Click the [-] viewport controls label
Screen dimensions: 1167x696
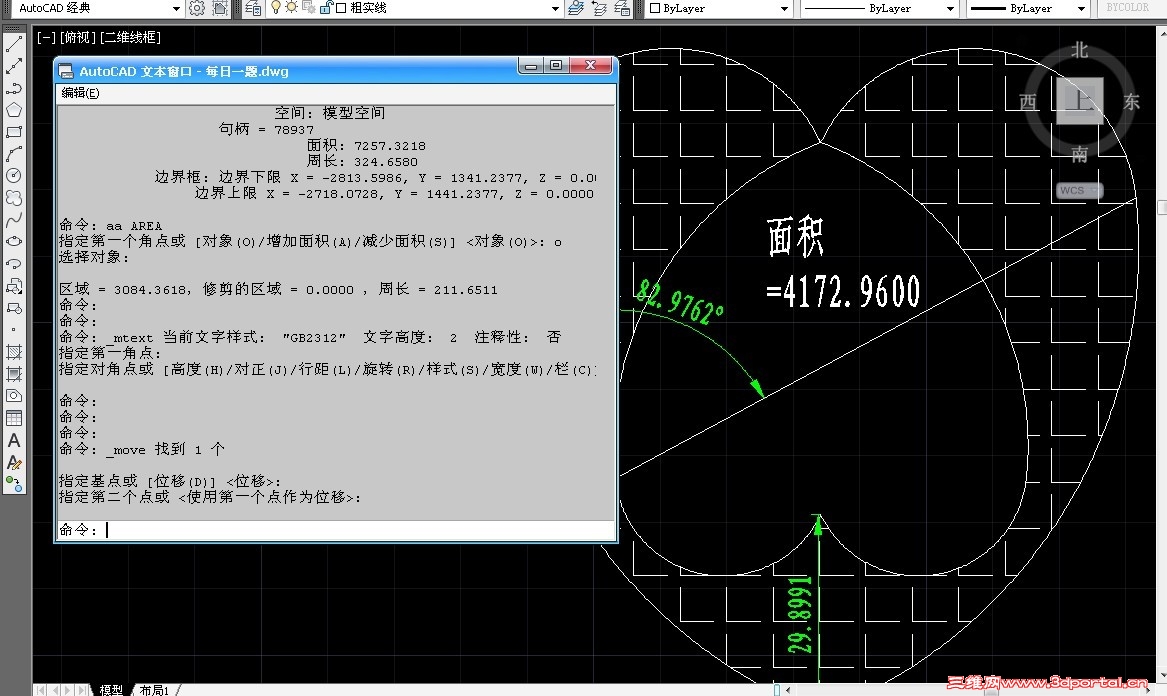46,37
